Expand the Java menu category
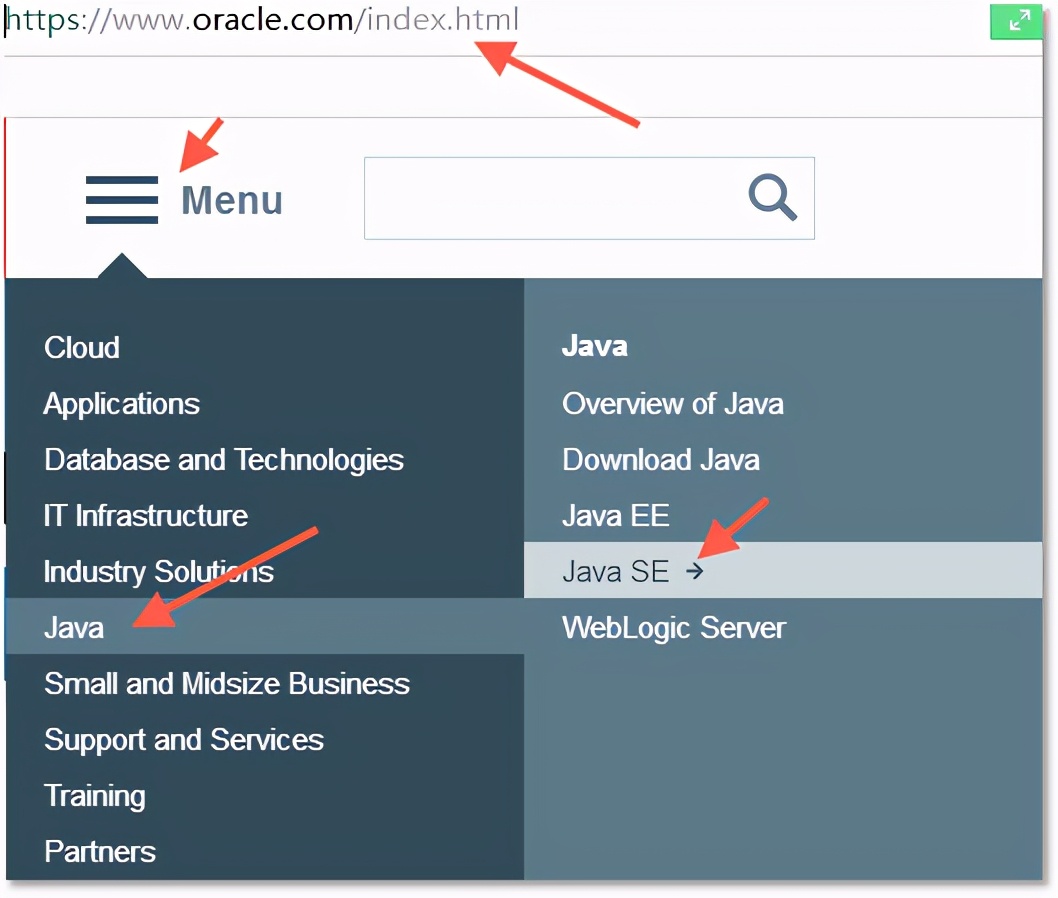The image size is (1058, 898). pos(74,628)
